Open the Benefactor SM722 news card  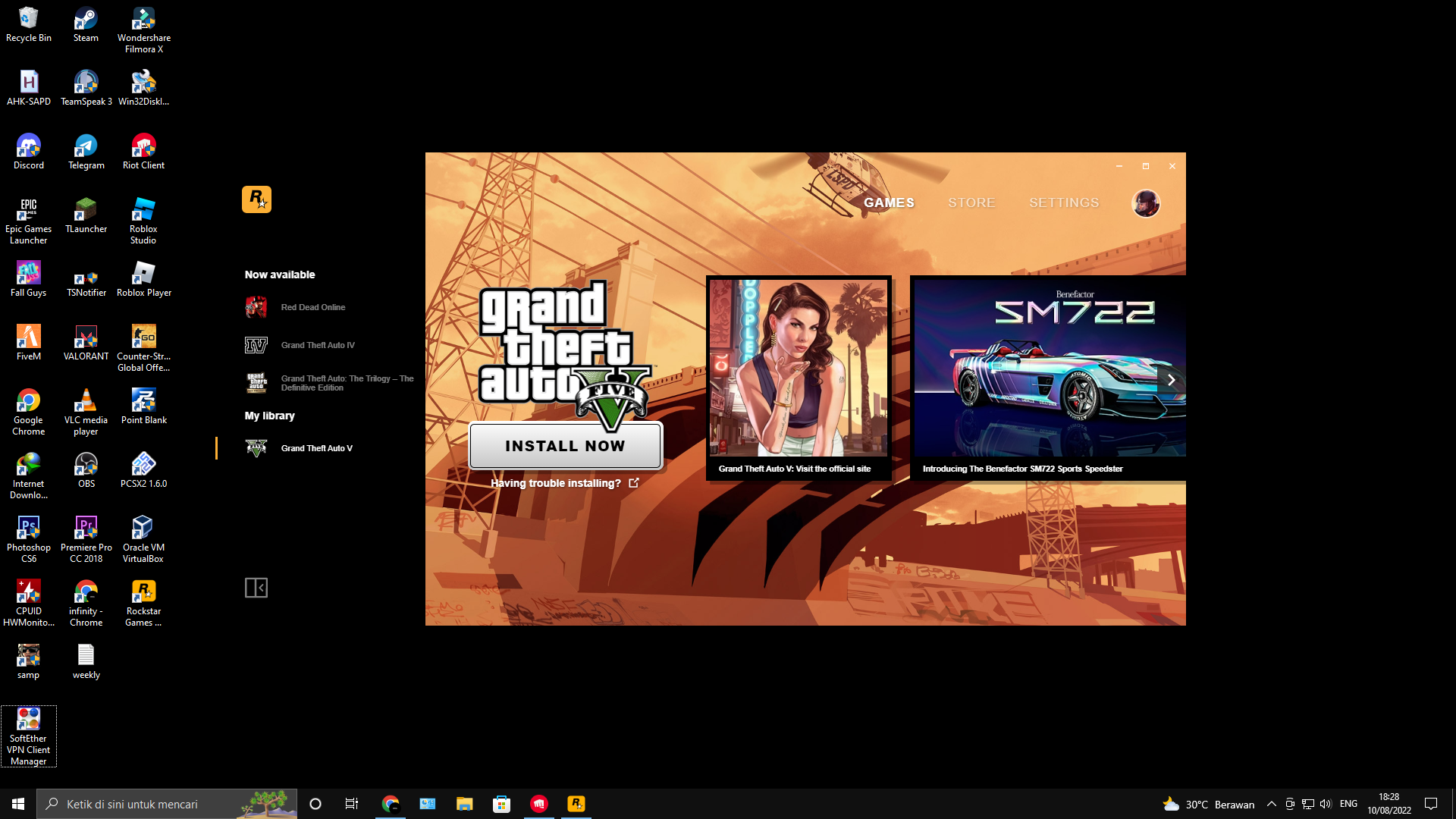[x=1048, y=378]
